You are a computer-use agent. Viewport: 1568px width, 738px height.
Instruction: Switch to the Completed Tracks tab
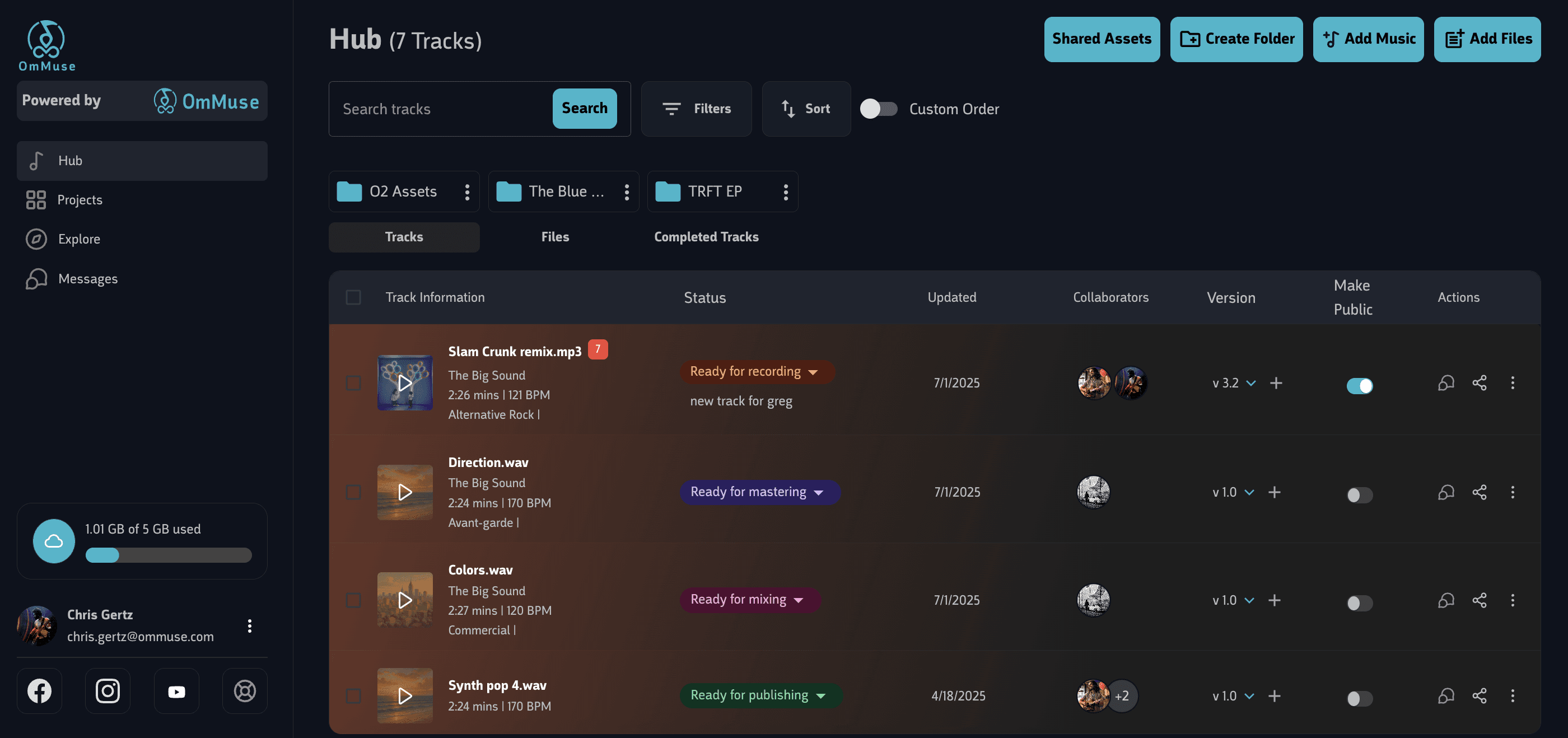(x=706, y=237)
